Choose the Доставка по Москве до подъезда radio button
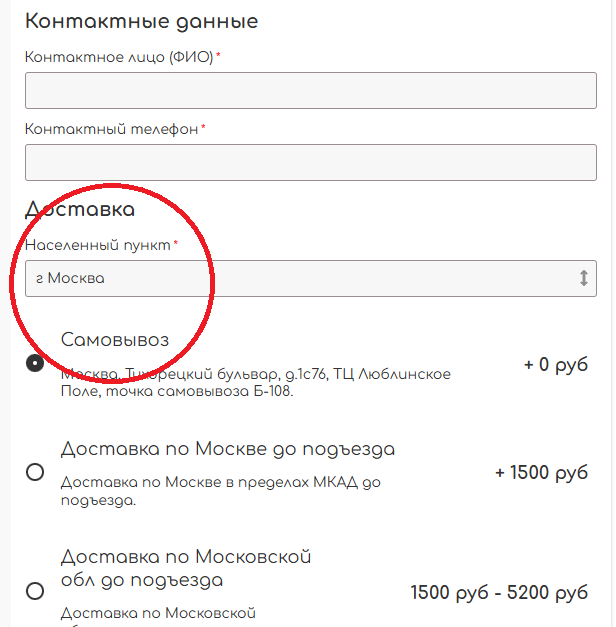 point(36,472)
